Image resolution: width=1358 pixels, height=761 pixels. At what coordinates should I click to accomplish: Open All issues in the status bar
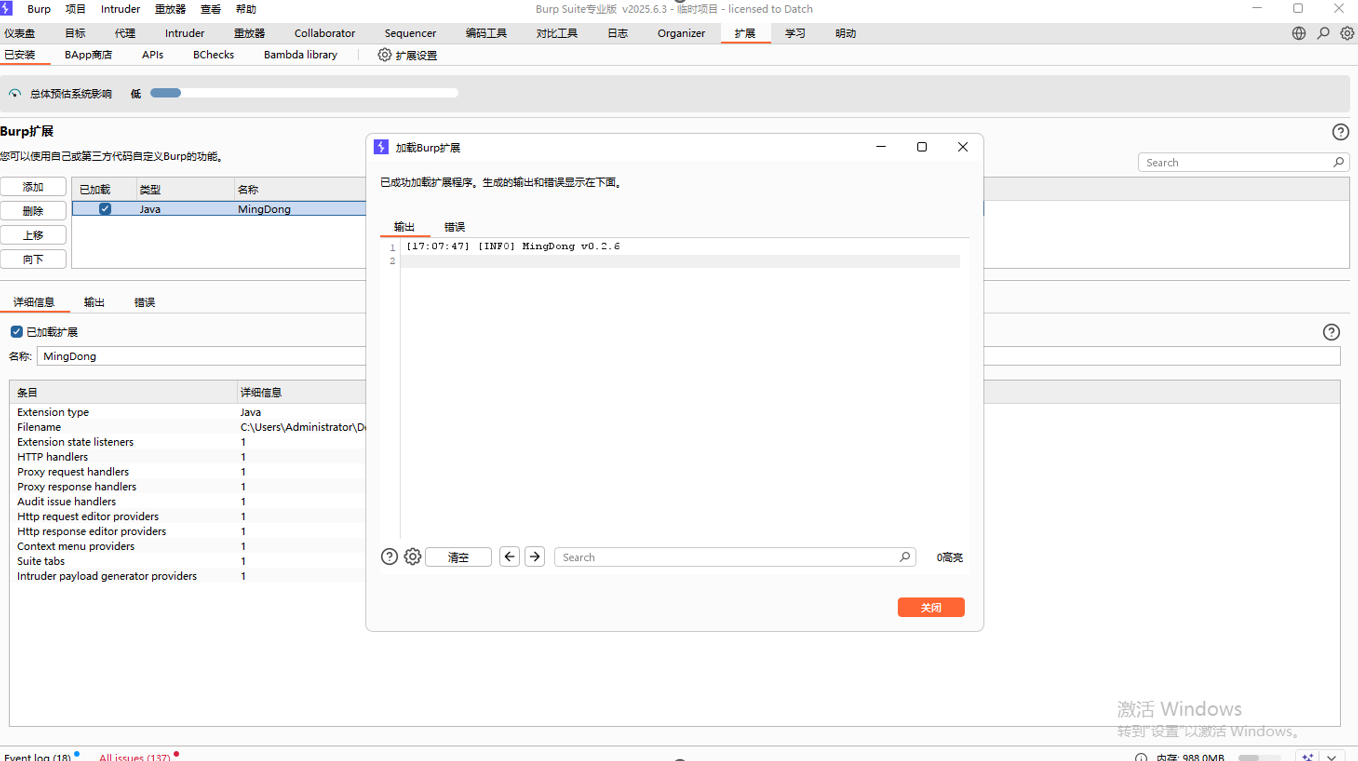click(134, 757)
